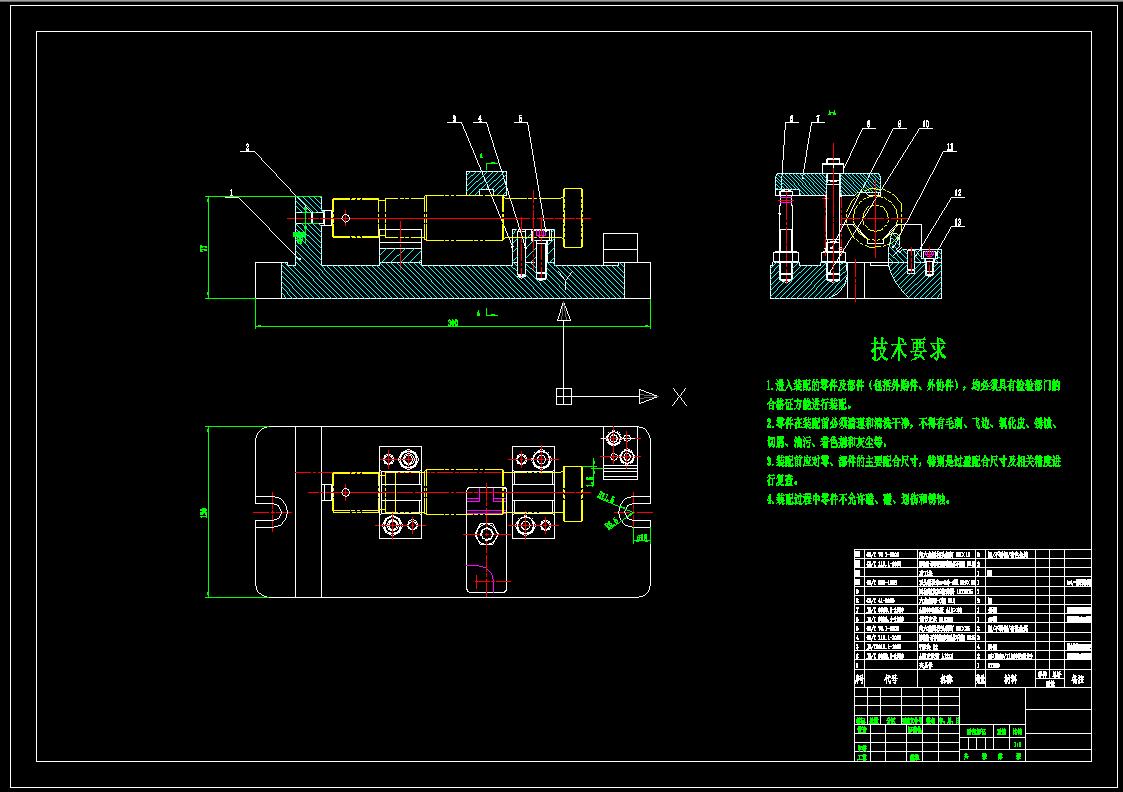
Task: Select part balloon number 12 in section view
Action: pyautogui.click(x=958, y=193)
